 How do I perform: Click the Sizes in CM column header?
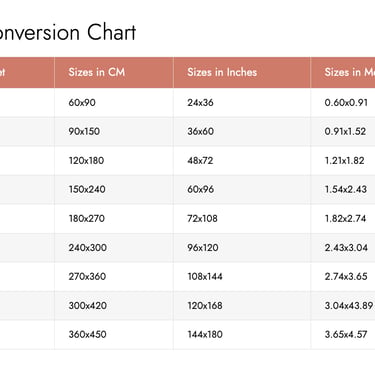[114, 72]
